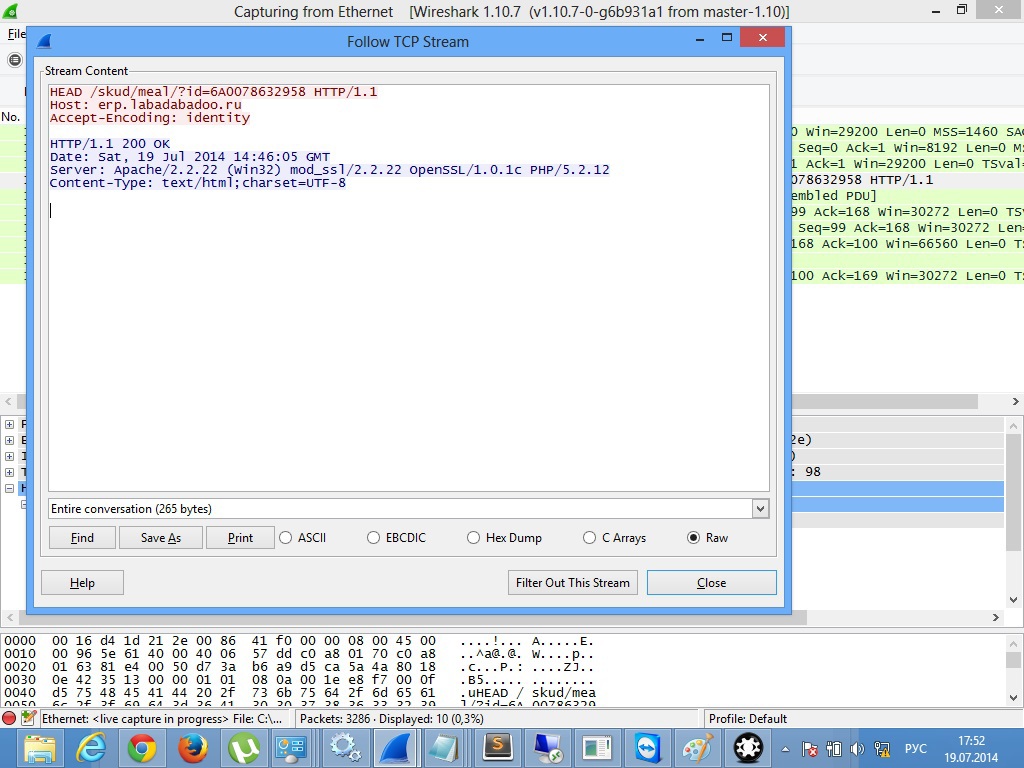Switch stream view to EBCDIC
The image size is (1024, 768).
(x=374, y=538)
